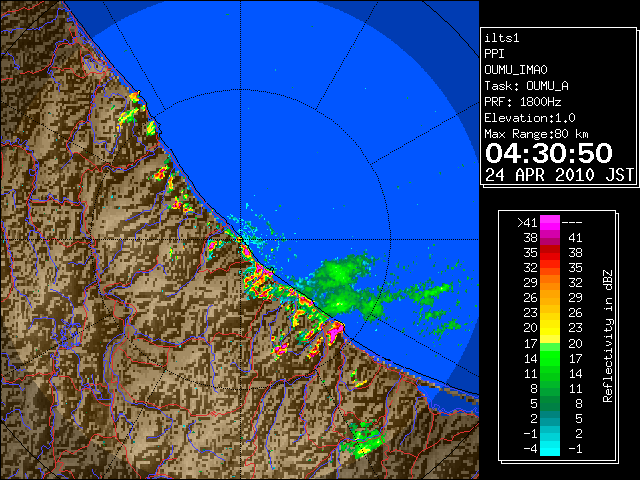
Task: Select the 'Elevation:1.0' text
Action: (x=530, y=118)
